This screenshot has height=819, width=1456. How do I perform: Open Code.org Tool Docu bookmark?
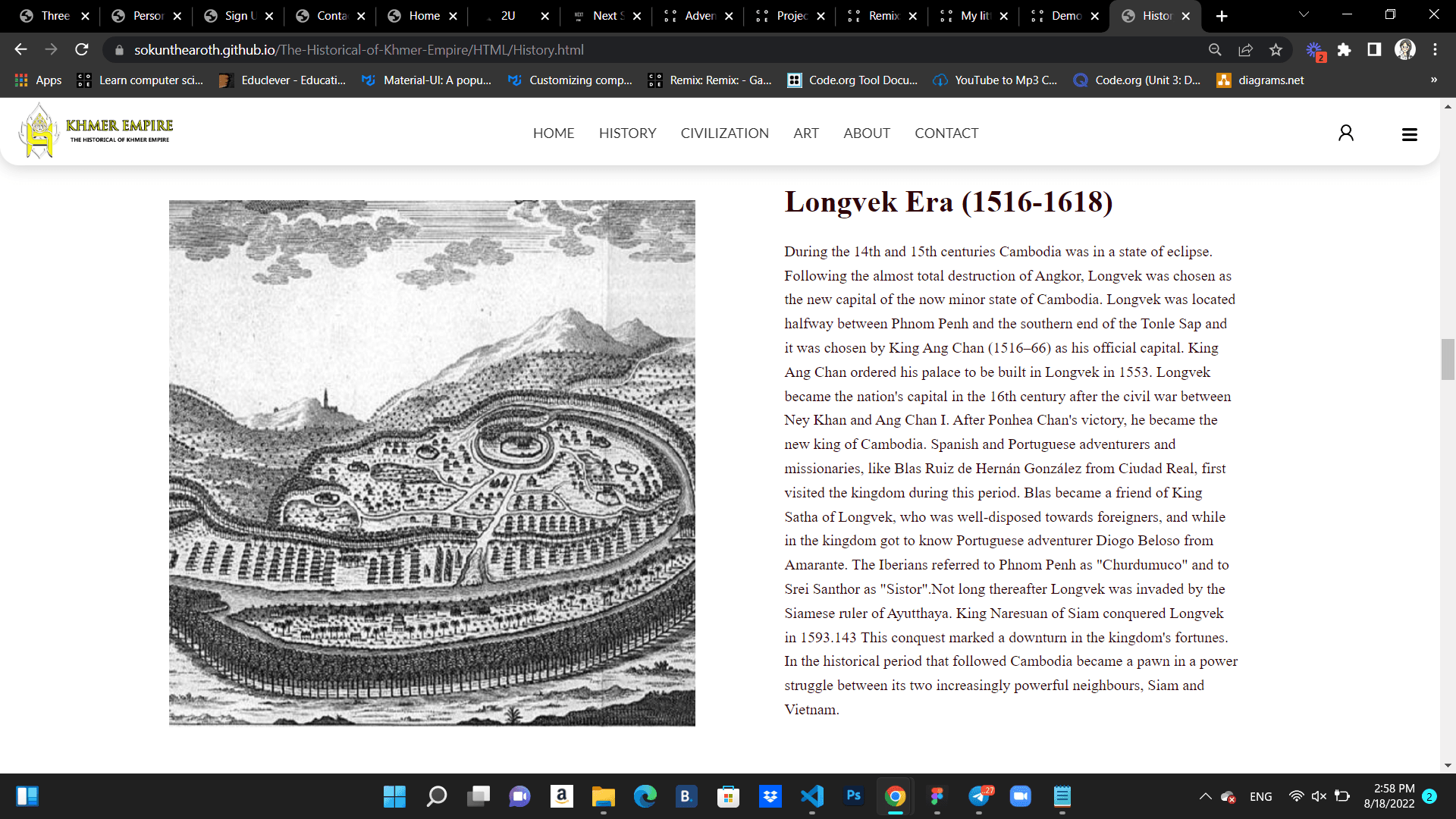(852, 80)
